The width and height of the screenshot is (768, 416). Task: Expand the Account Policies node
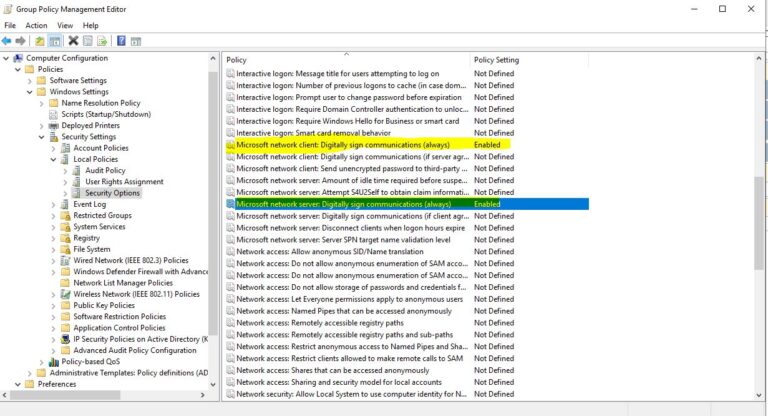point(53,148)
